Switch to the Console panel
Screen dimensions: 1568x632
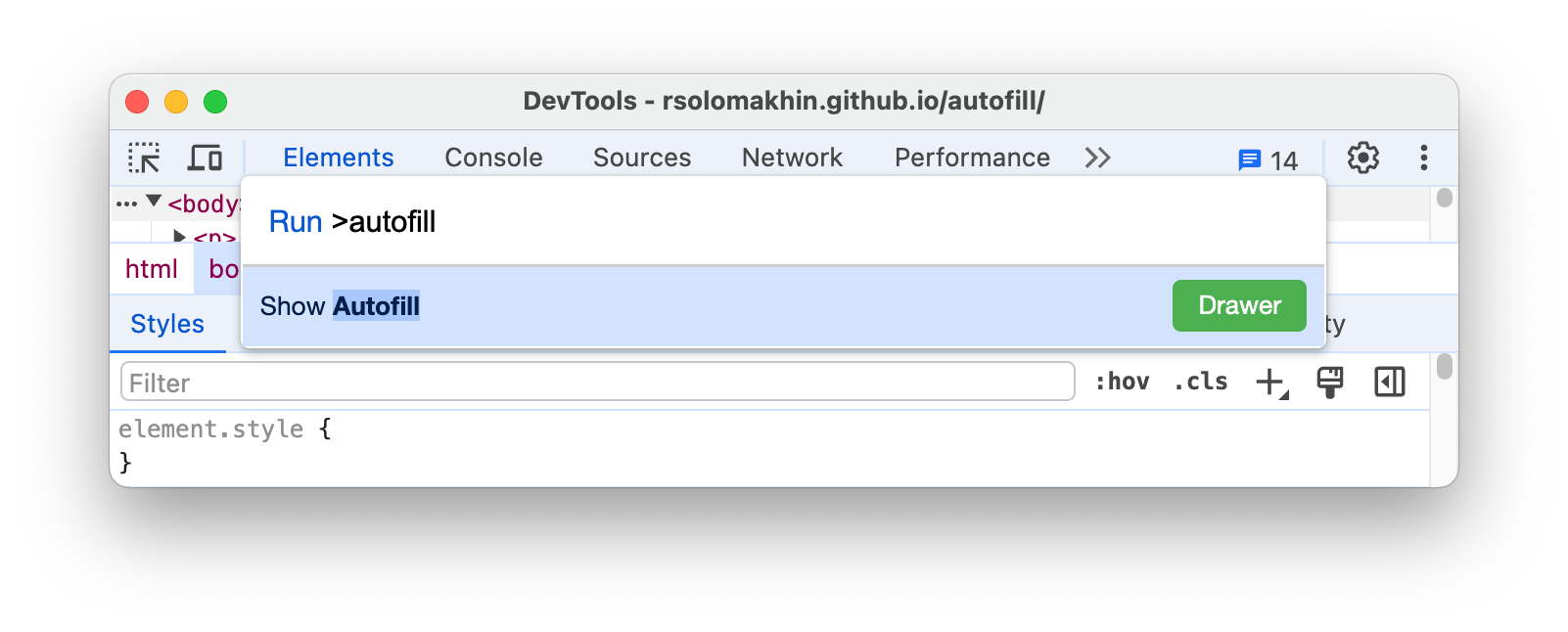pos(493,157)
